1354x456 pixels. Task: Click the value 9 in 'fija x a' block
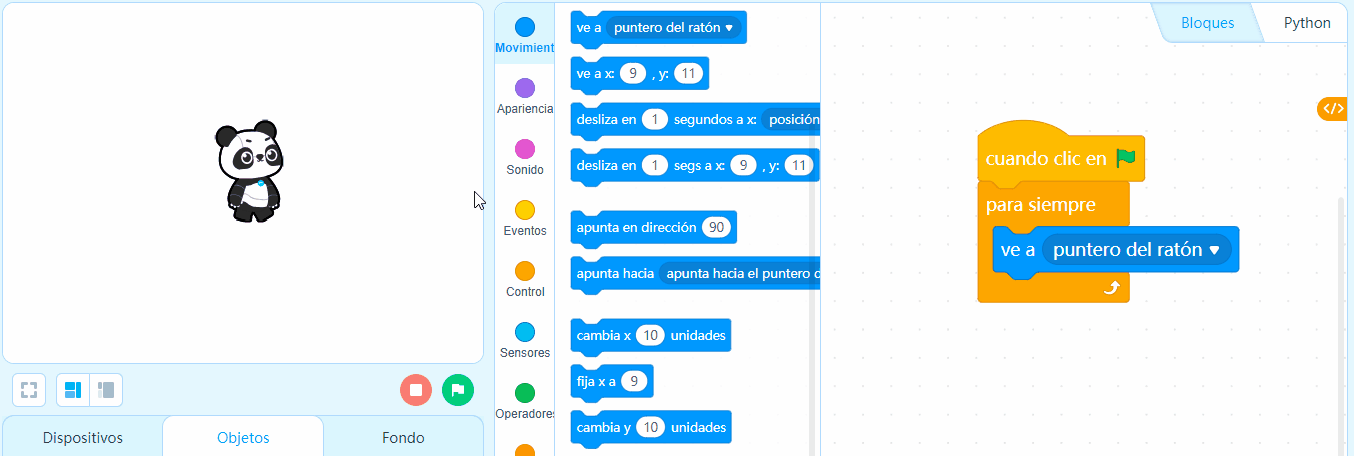[634, 381]
